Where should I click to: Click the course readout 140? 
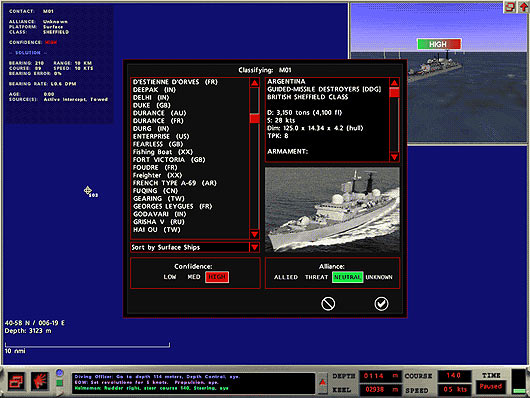pyautogui.click(x=454, y=376)
